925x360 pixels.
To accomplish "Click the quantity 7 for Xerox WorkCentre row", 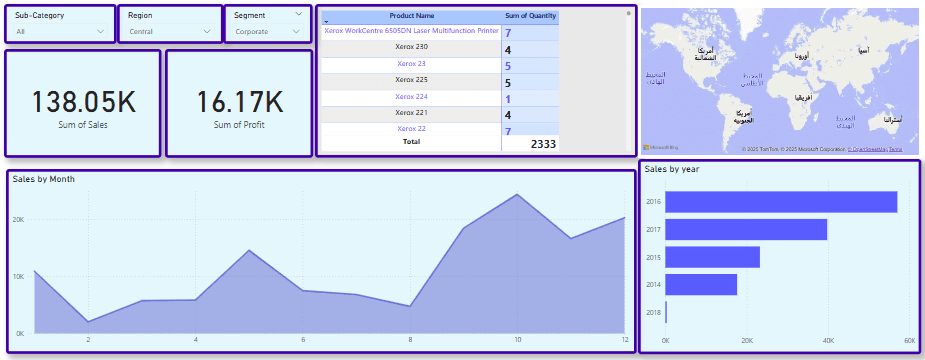I will 508,33.
